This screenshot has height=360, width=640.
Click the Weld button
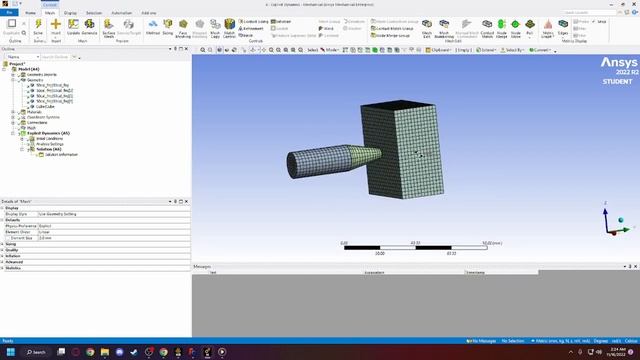[326, 29]
